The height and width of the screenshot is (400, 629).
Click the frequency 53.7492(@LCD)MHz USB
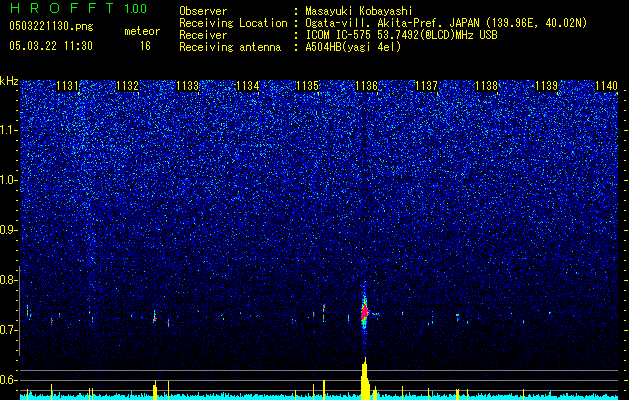pyautogui.click(x=437, y=35)
